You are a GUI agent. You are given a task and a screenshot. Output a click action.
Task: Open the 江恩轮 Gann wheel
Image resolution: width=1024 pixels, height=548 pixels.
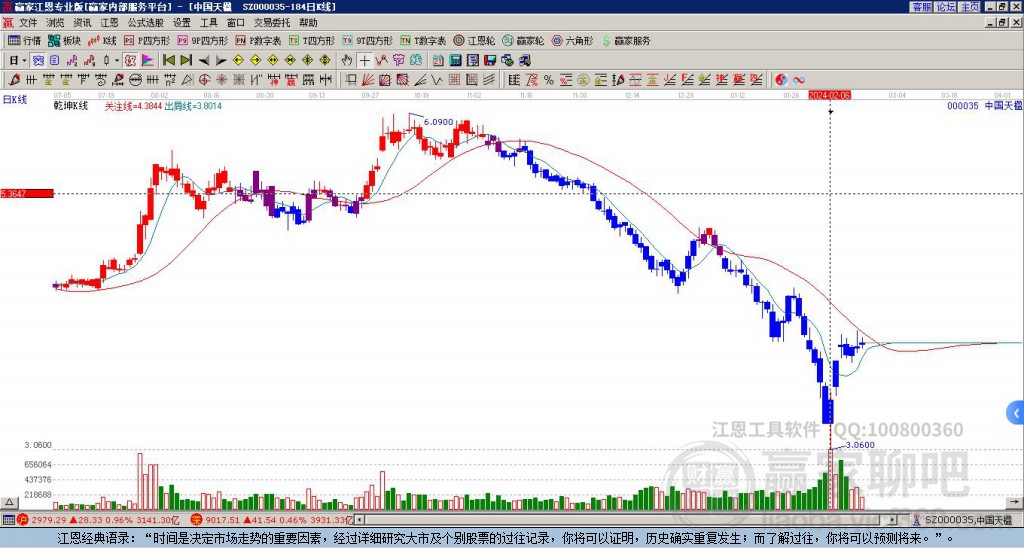(474, 40)
